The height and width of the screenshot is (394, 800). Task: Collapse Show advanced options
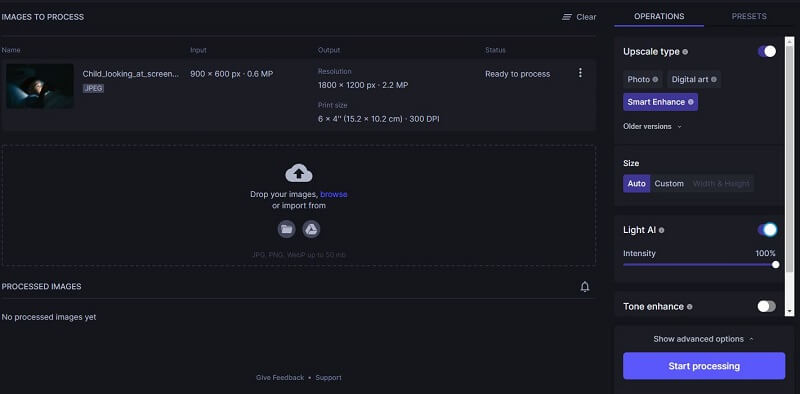pyautogui.click(x=704, y=339)
